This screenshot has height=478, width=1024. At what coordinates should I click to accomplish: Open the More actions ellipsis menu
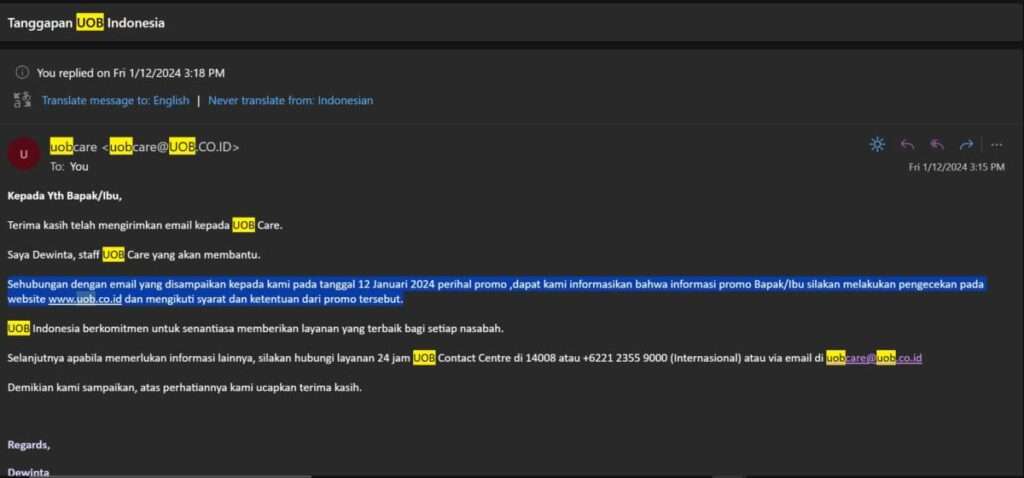996,145
